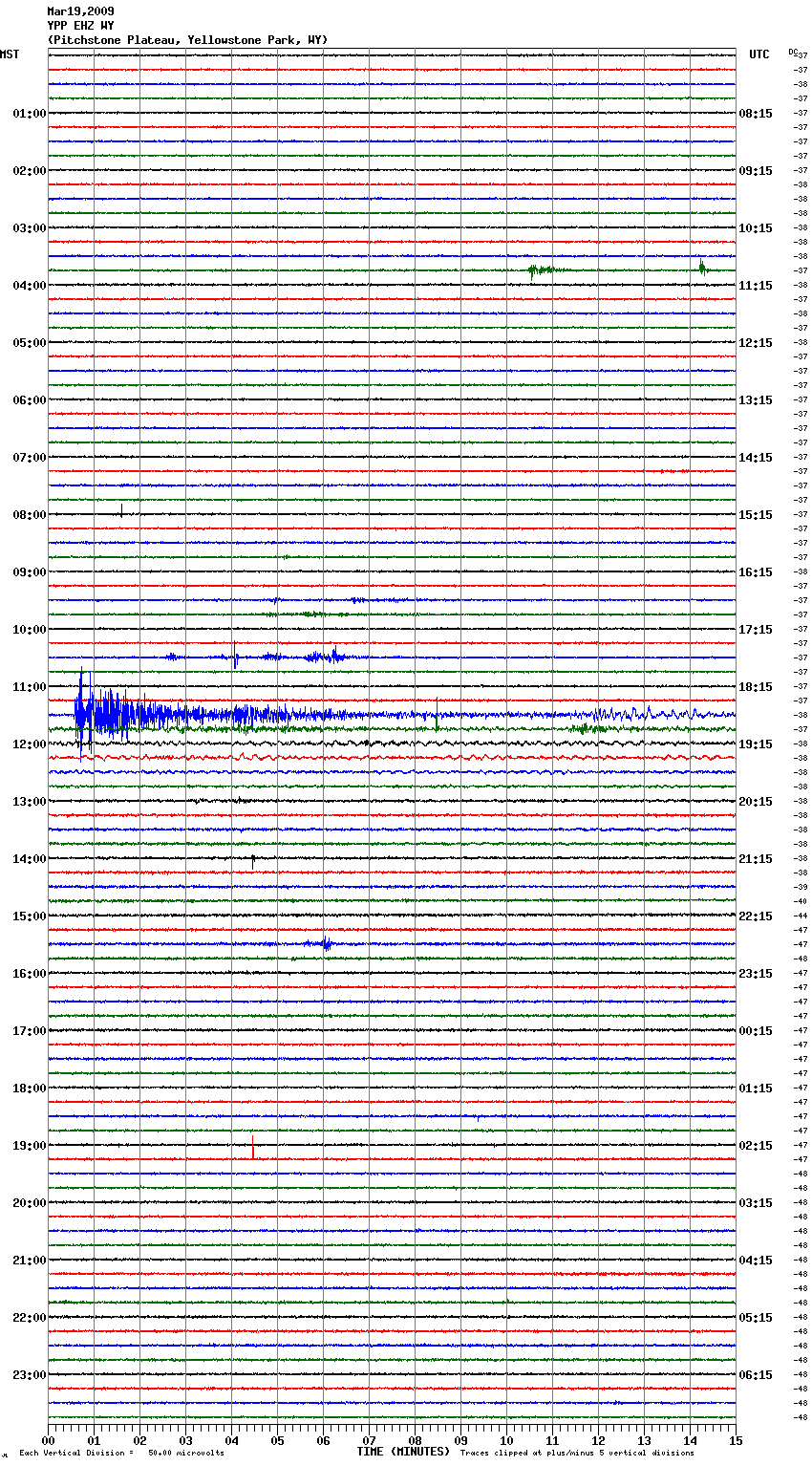Select the 17:00 MST row label

29,1031
